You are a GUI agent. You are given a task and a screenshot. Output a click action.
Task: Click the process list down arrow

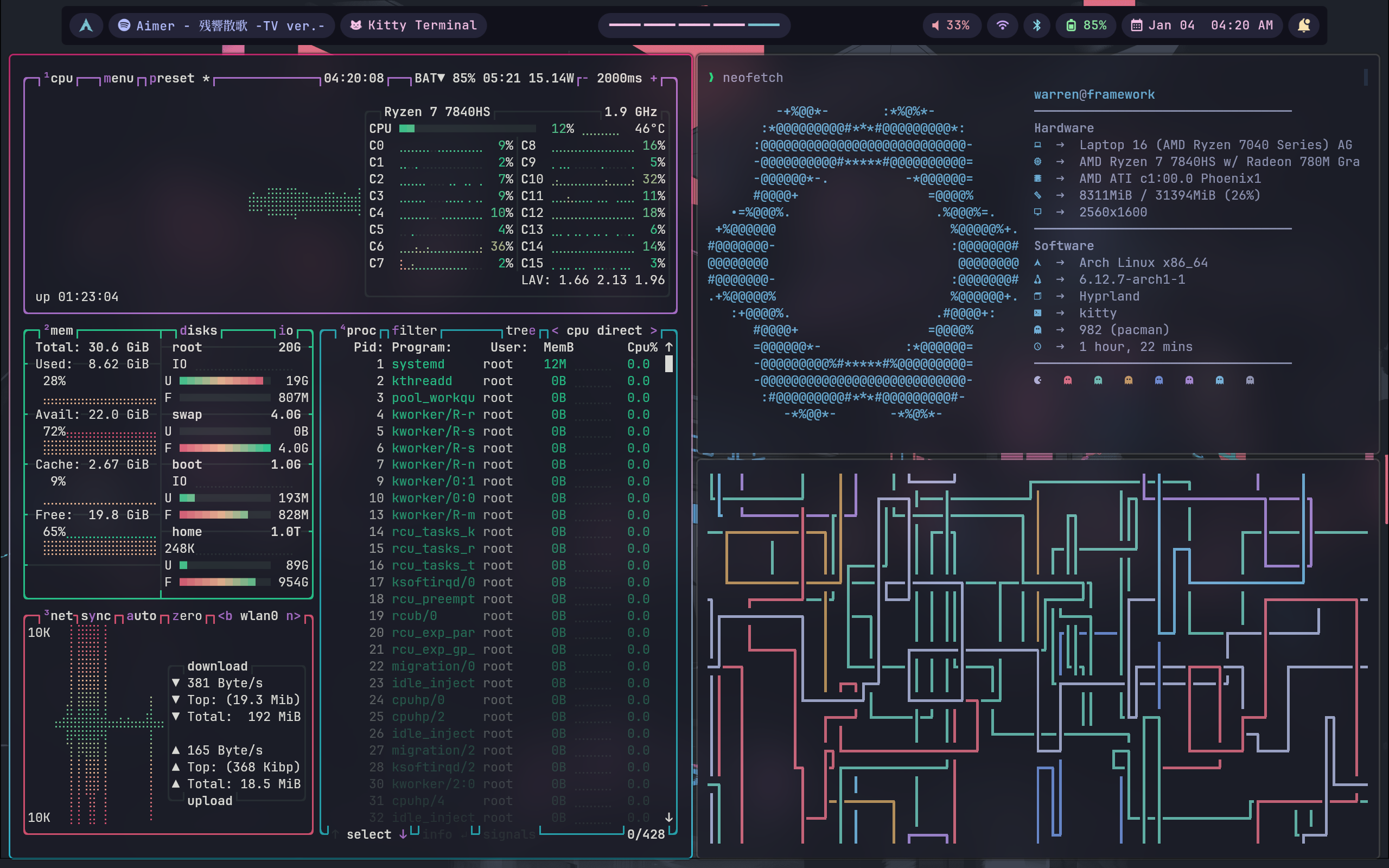(668, 817)
